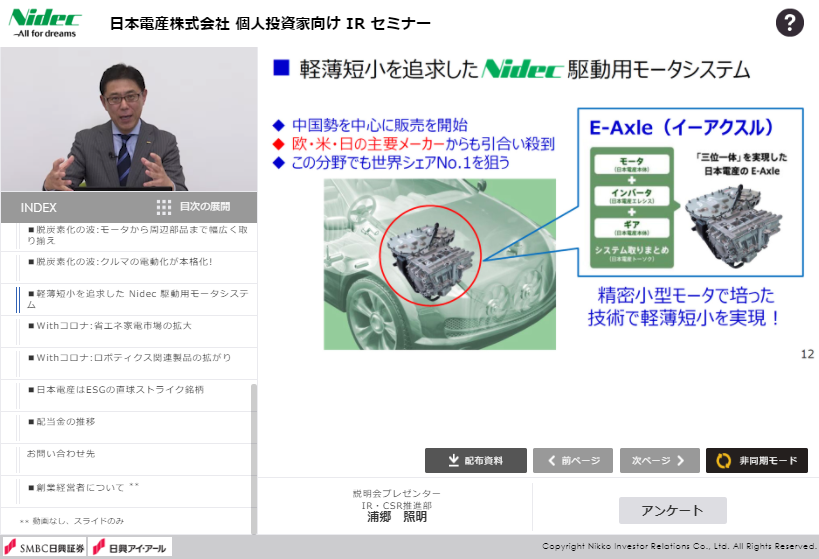
Task: Click the index list scrollbar
Action: pos(254,459)
